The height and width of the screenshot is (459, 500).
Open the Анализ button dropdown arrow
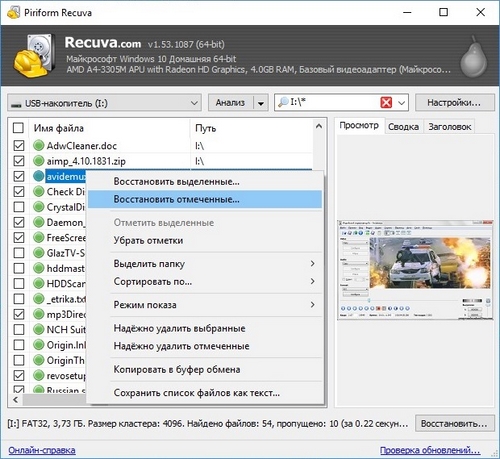[x=261, y=103]
